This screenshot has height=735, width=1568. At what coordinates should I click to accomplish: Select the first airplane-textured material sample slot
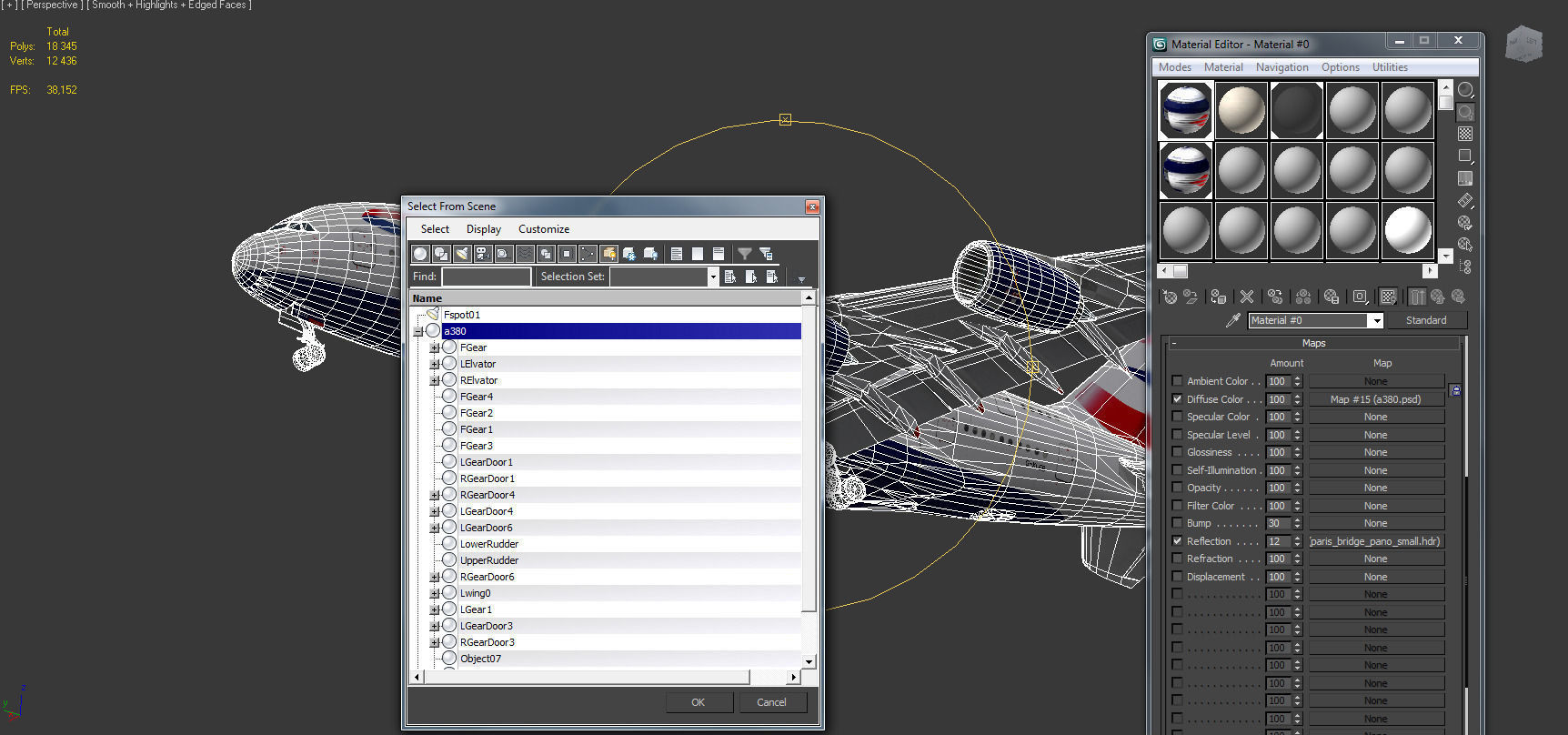(x=1185, y=109)
